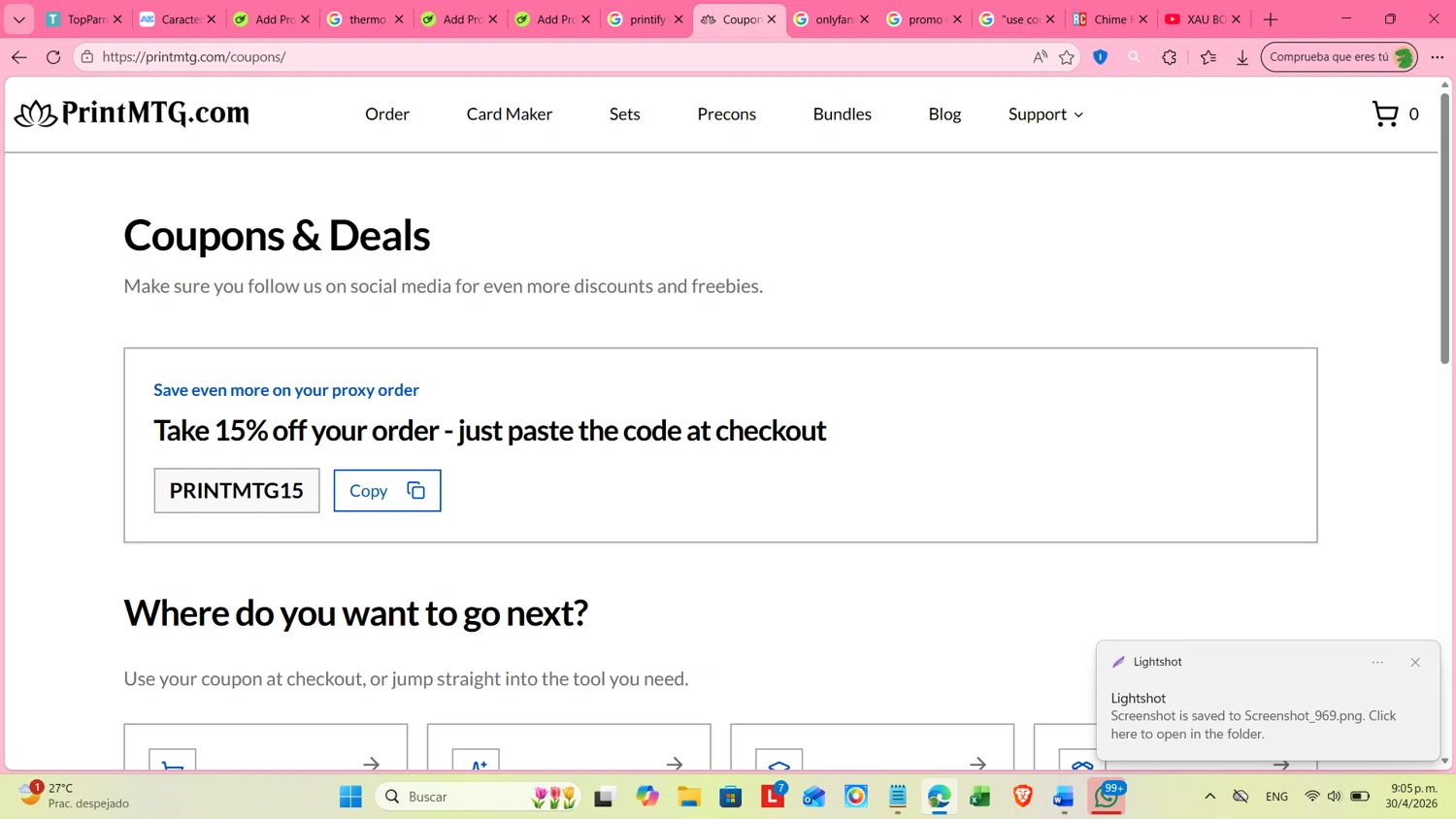The width and height of the screenshot is (1456, 819).
Task: Click 'Save even more on your proxy order'
Action: click(286, 390)
